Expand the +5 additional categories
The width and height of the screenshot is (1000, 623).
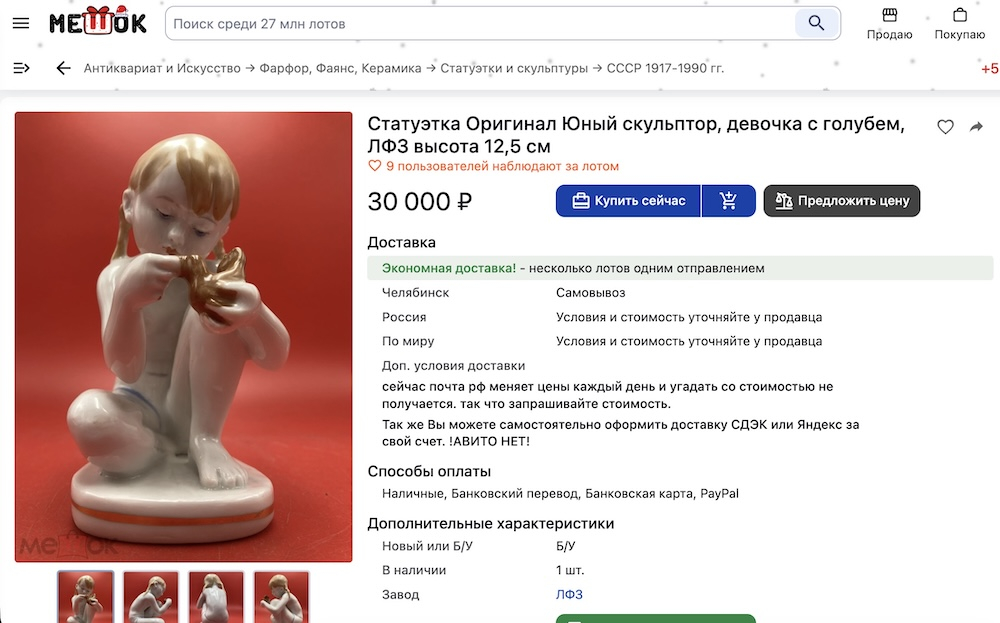990,69
